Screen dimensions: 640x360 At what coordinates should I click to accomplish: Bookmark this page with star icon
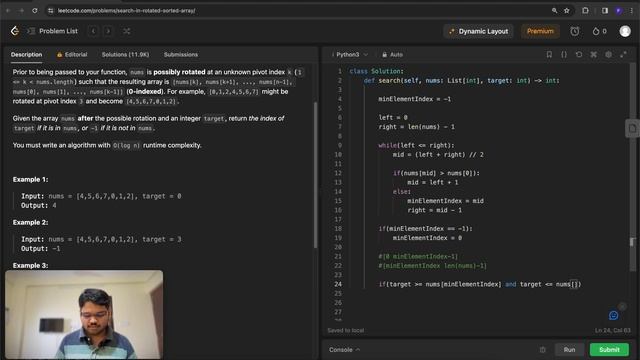pyautogui.click(x=567, y=11)
